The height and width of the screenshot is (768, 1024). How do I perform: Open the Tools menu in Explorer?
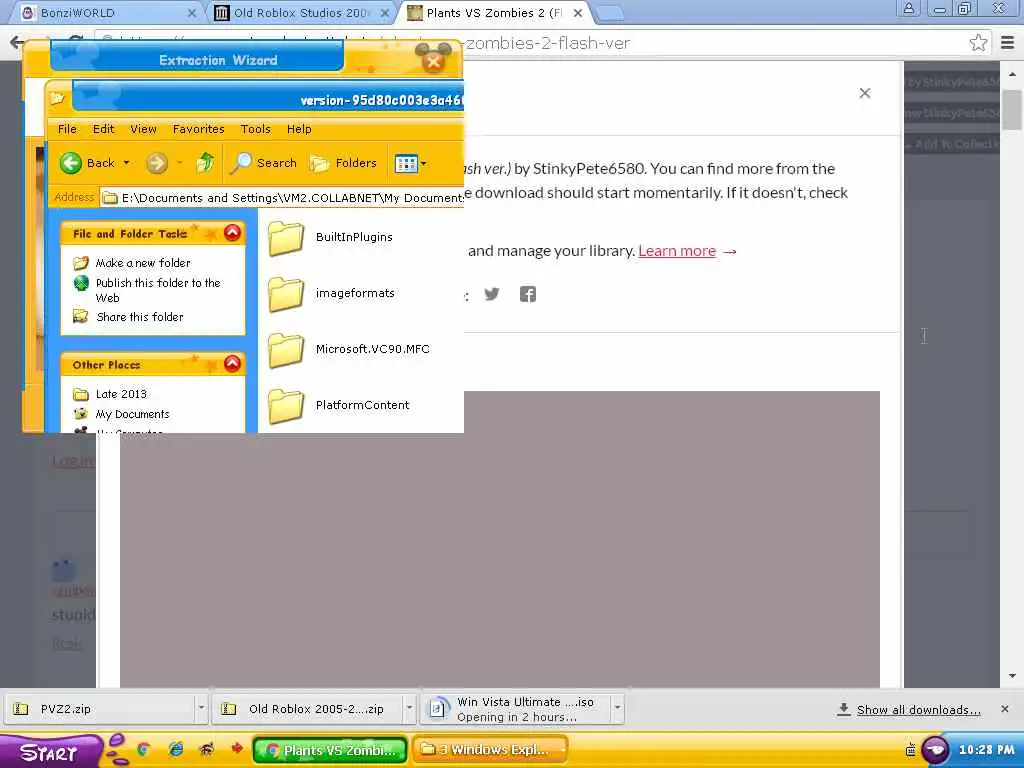coord(255,129)
